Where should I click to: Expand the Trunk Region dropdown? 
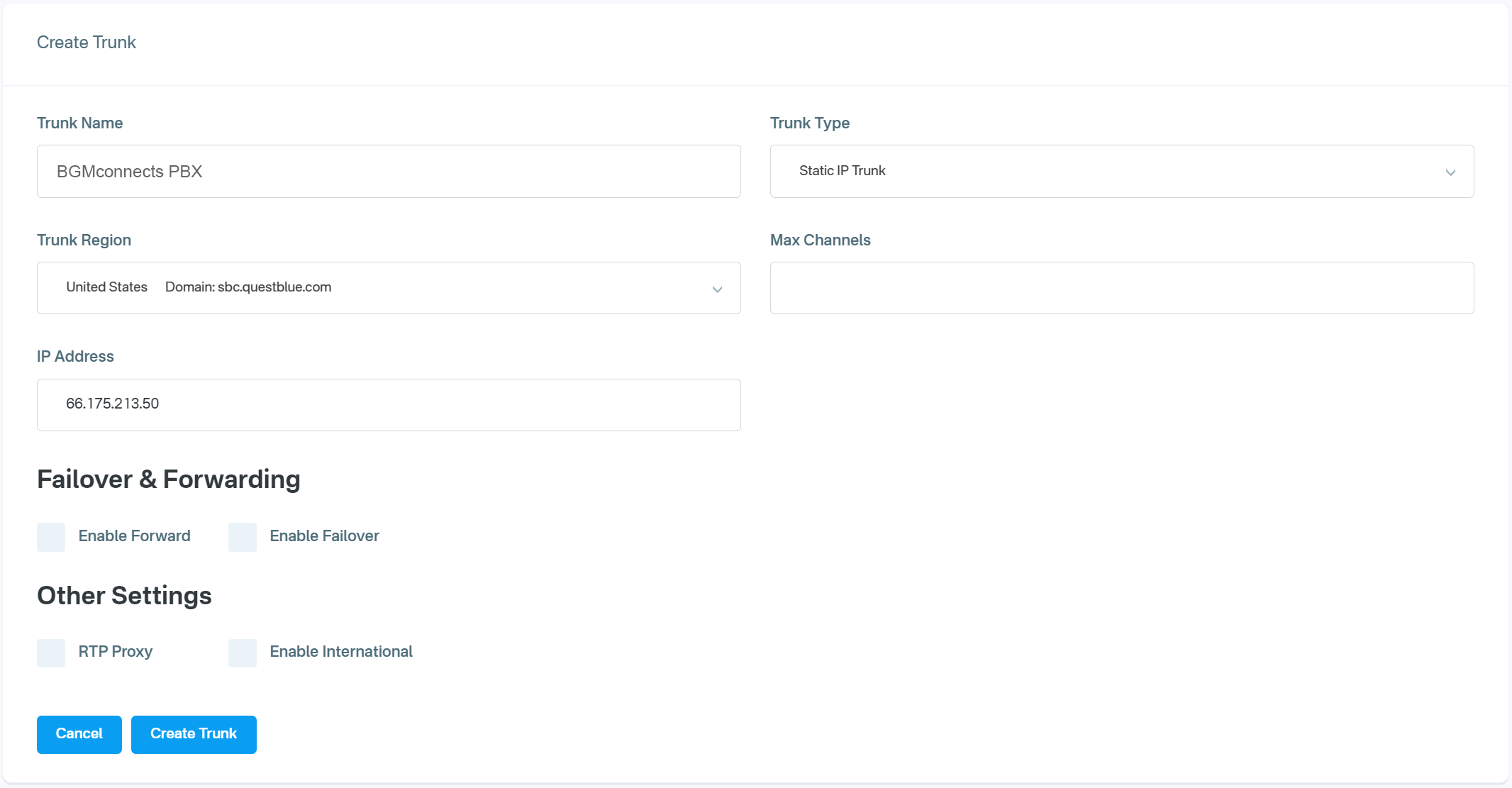coord(389,288)
